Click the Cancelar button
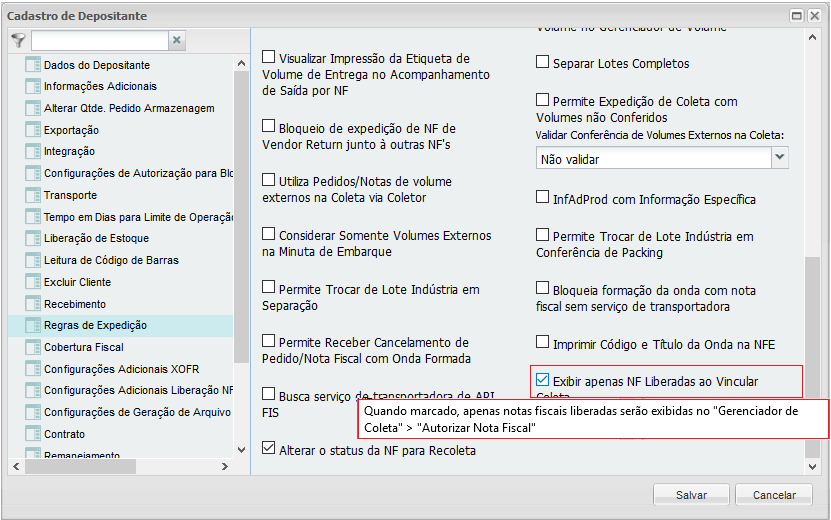The image size is (831, 520). [x=774, y=495]
